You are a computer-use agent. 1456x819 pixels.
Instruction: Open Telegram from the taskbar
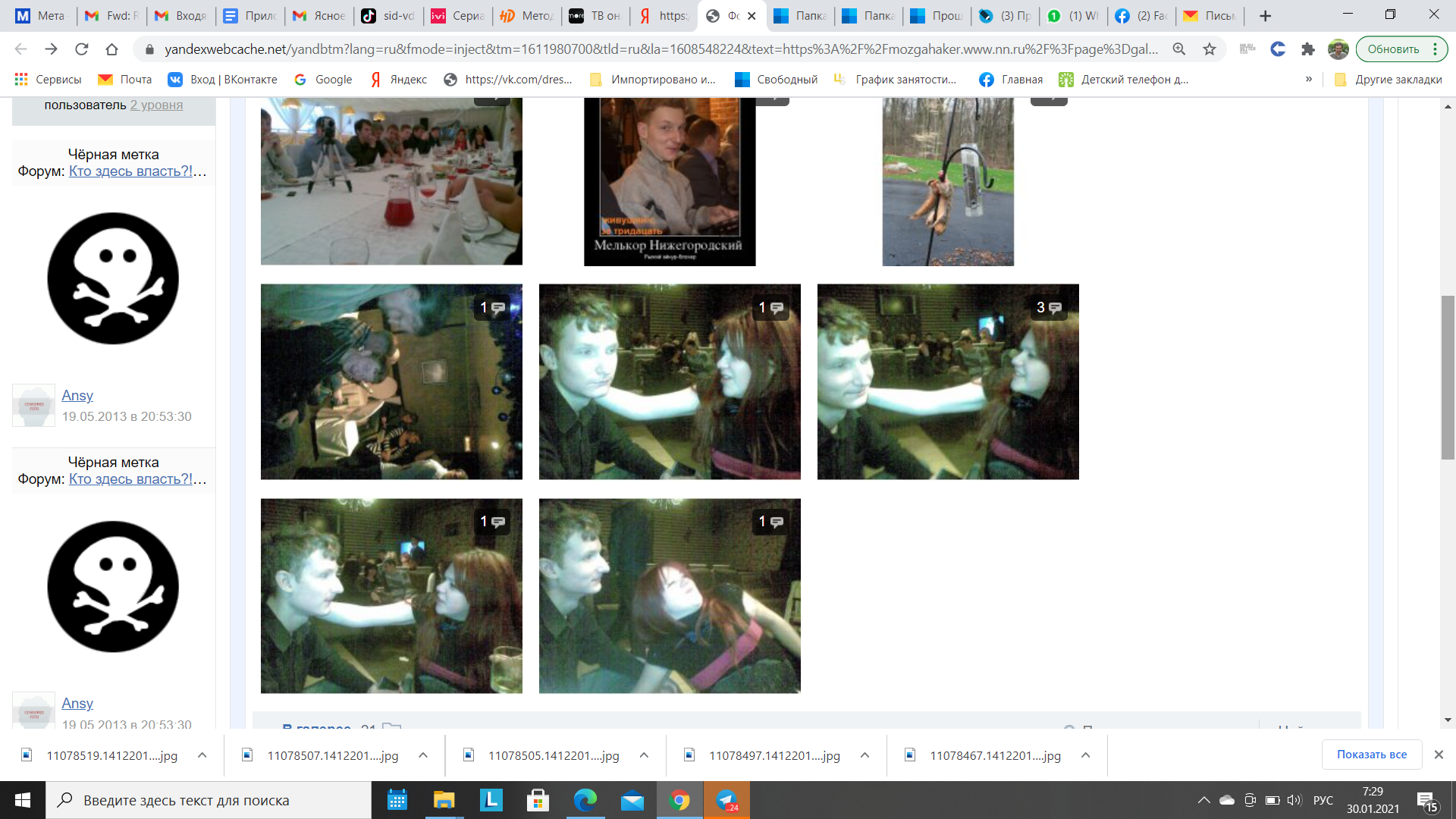tap(726, 800)
